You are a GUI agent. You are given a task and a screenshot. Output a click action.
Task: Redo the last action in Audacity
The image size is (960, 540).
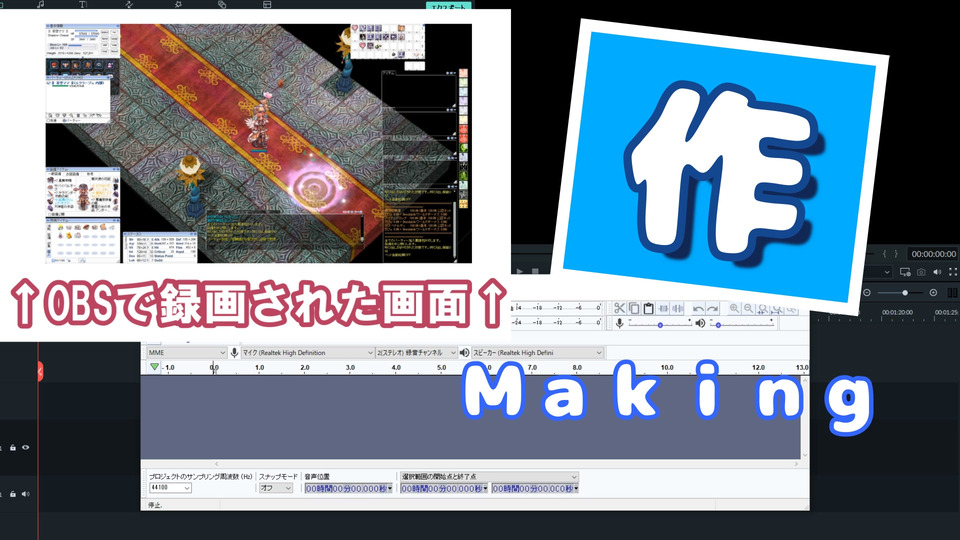[713, 309]
